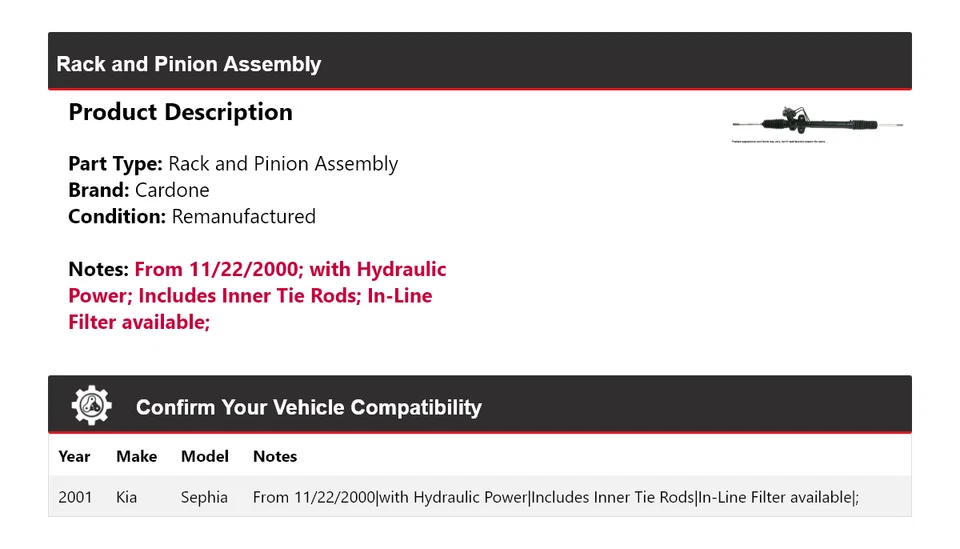Image resolution: width=960 pixels, height=549 pixels.
Task: Click the Condition Remanufactured line
Action: coord(192,216)
